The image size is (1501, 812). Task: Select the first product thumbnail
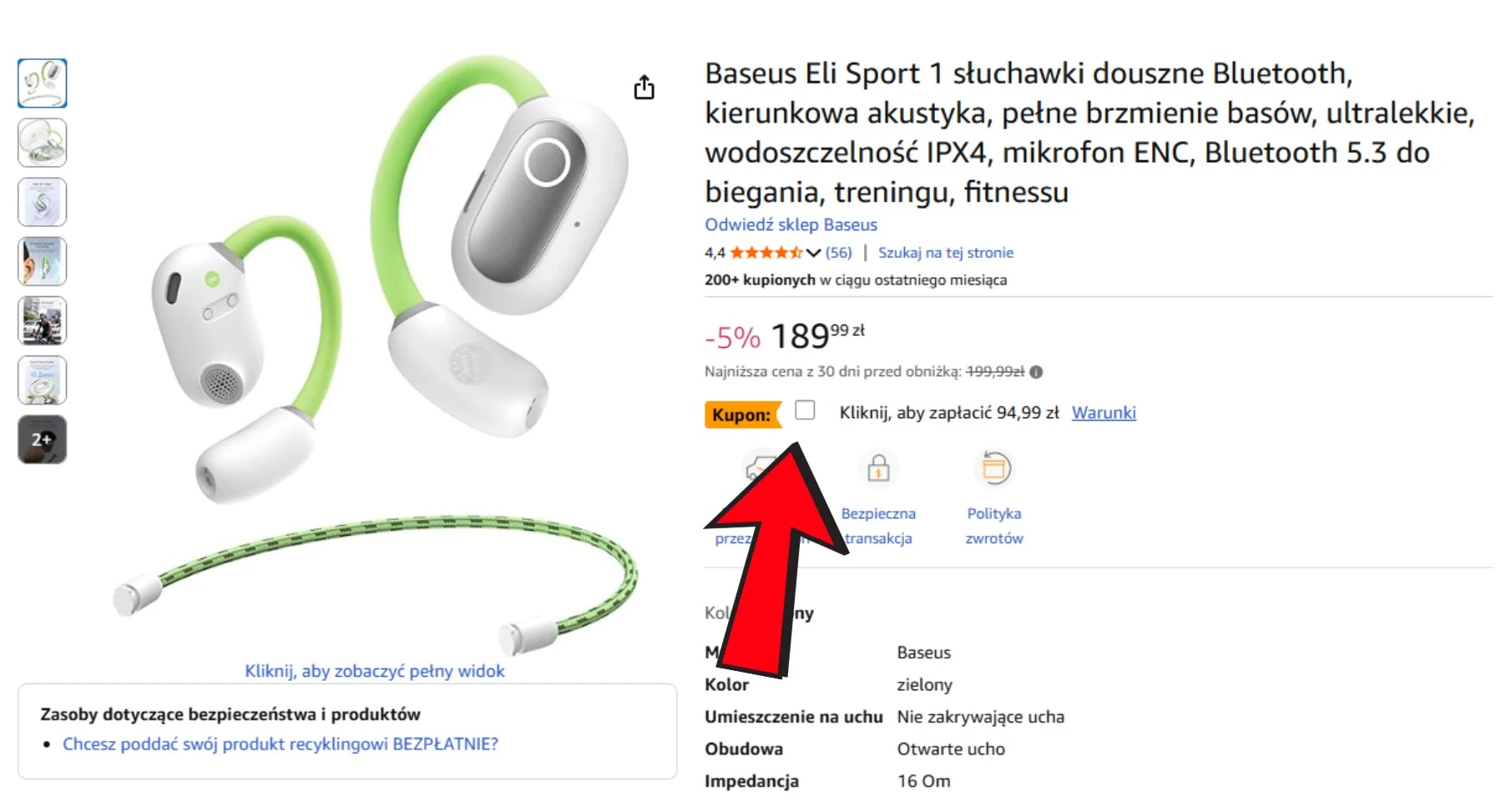pyautogui.click(x=43, y=83)
